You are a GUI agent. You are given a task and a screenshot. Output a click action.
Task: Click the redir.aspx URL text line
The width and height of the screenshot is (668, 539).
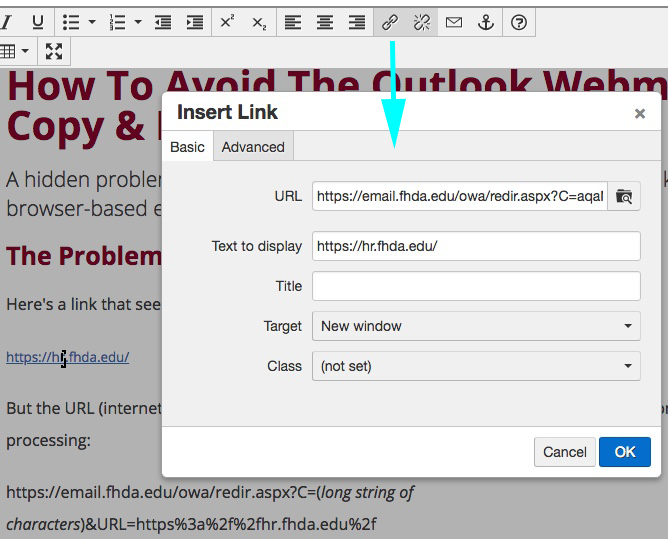(x=210, y=493)
